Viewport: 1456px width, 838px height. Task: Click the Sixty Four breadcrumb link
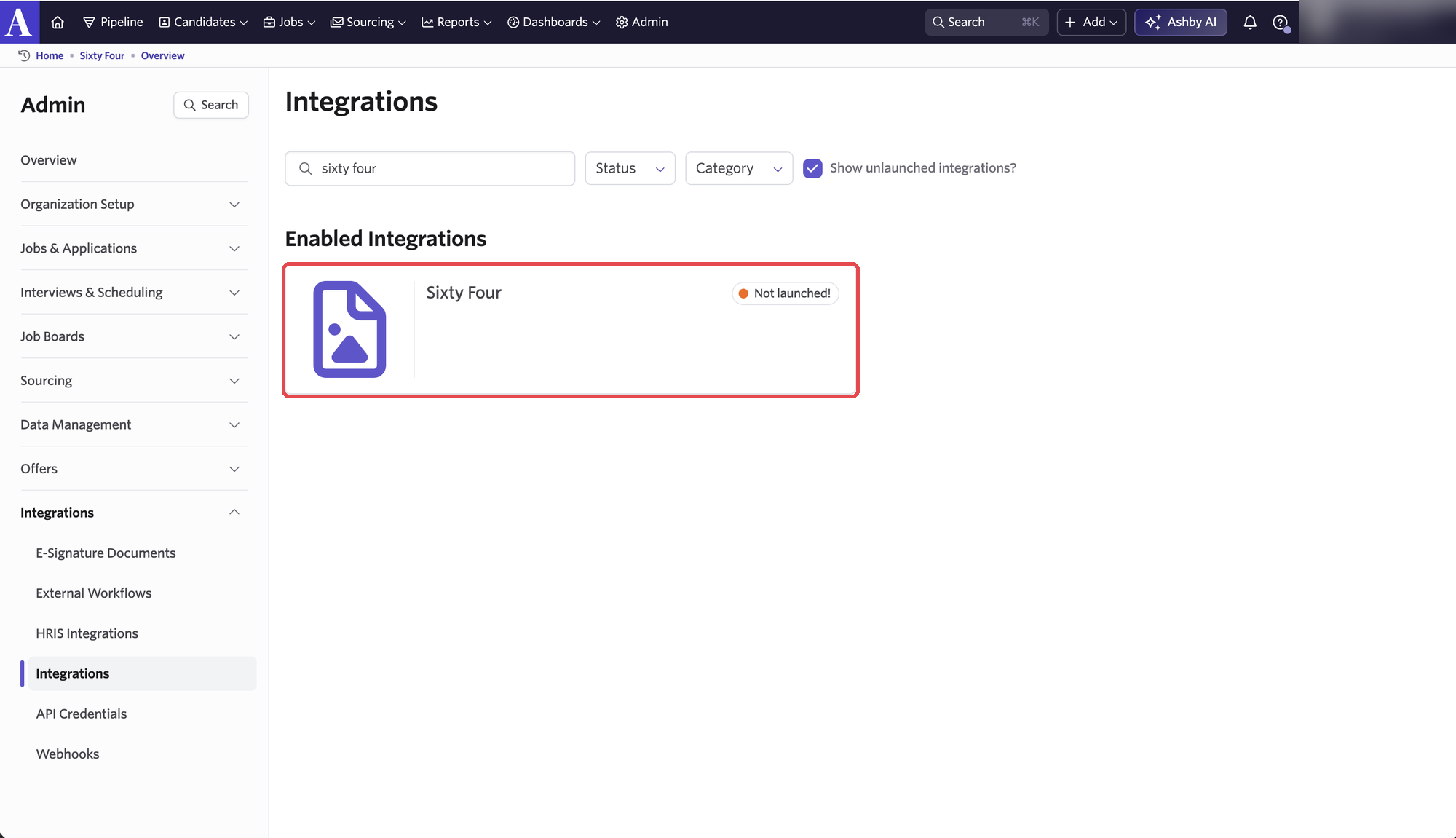(x=102, y=55)
